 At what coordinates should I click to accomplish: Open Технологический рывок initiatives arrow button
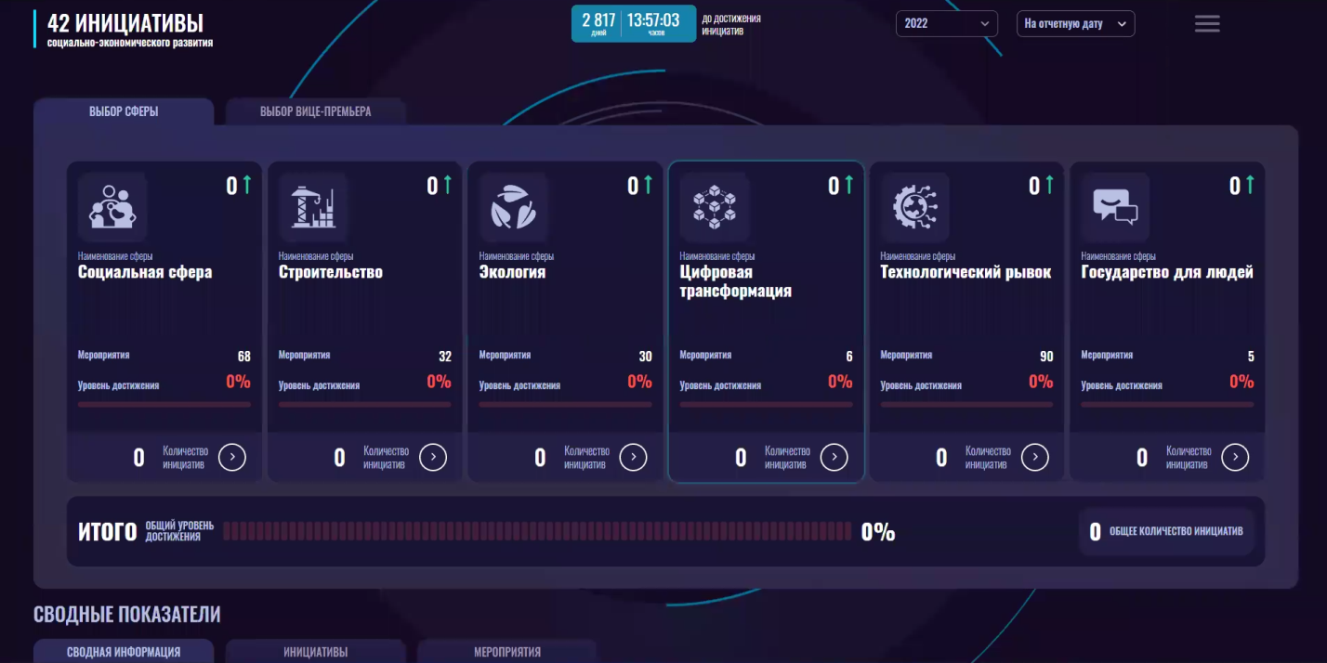pyautogui.click(x=1035, y=457)
